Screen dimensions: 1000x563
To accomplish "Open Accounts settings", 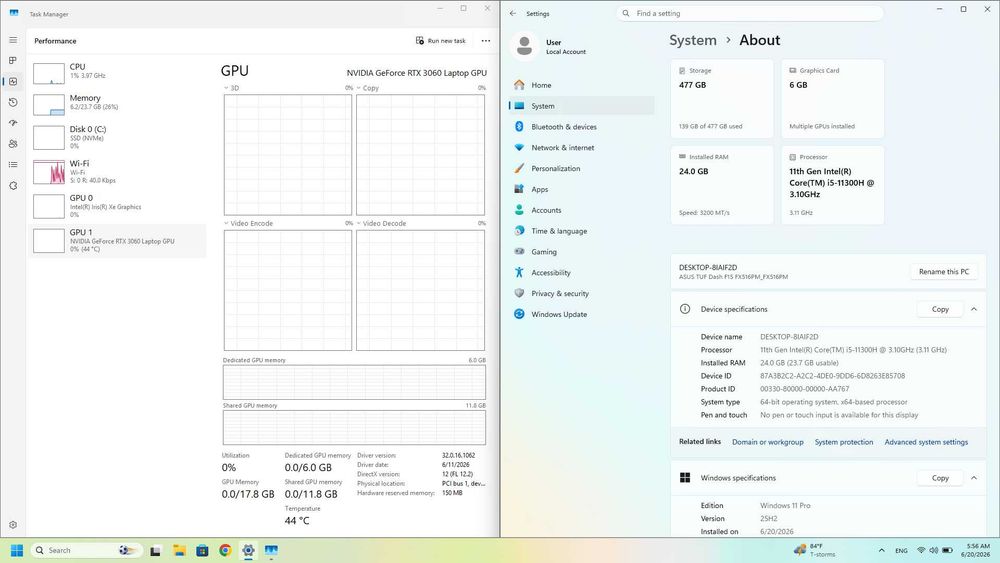I will (x=582, y=210).
